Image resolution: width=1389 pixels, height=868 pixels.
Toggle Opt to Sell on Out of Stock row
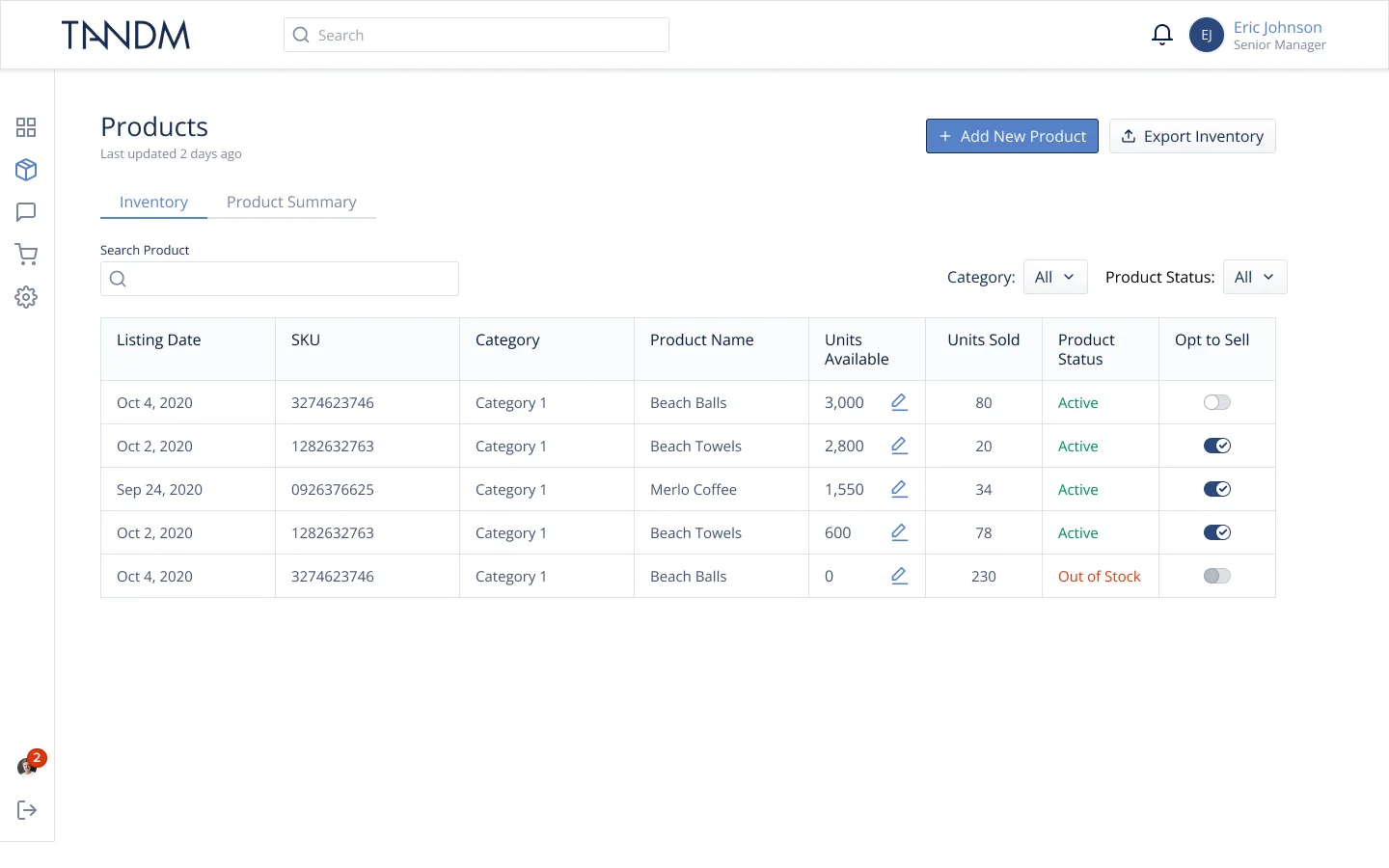[x=1217, y=576]
